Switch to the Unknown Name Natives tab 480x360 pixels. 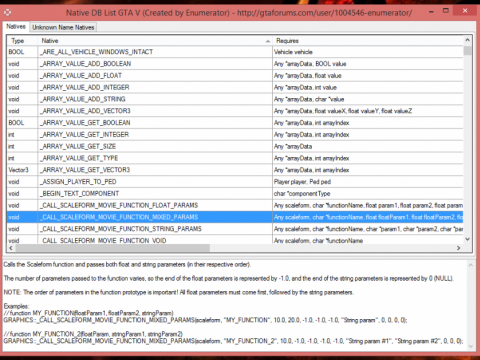pyautogui.click(x=63, y=27)
